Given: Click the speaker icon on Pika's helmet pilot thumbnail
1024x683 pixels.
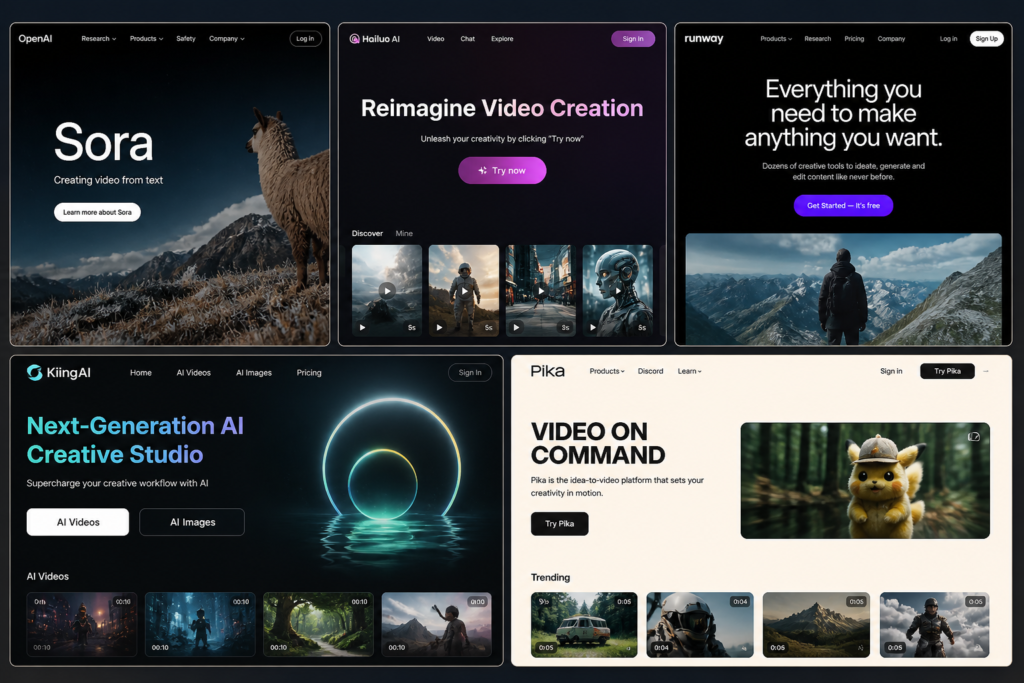Looking at the screenshot, I should (744, 648).
